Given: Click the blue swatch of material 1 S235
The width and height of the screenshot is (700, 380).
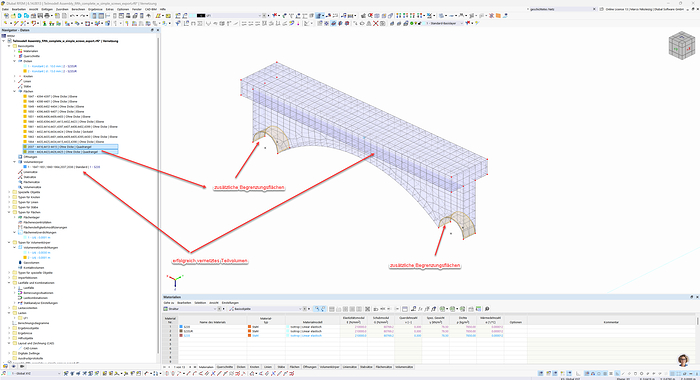Looking at the screenshot, I should (181, 327).
